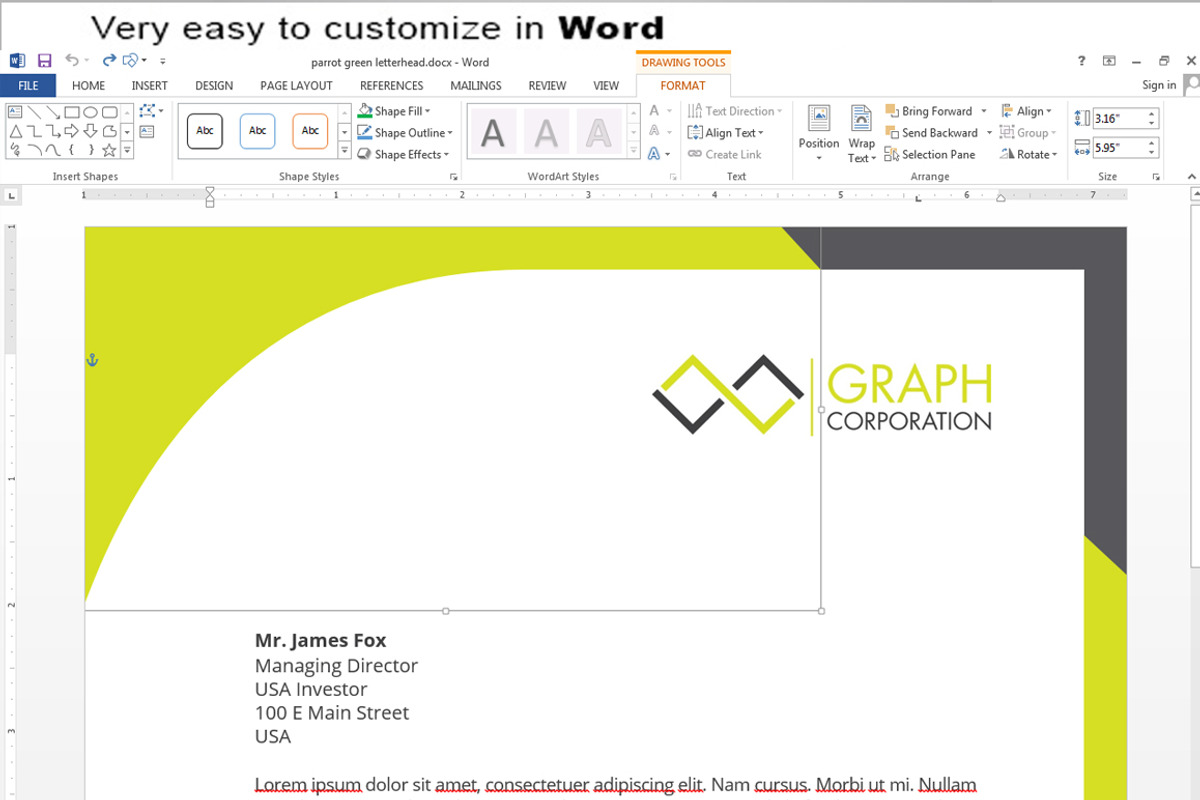This screenshot has height=800, width=1200.
Task: Select the Curve shape tool
Action: click(53, 150)
